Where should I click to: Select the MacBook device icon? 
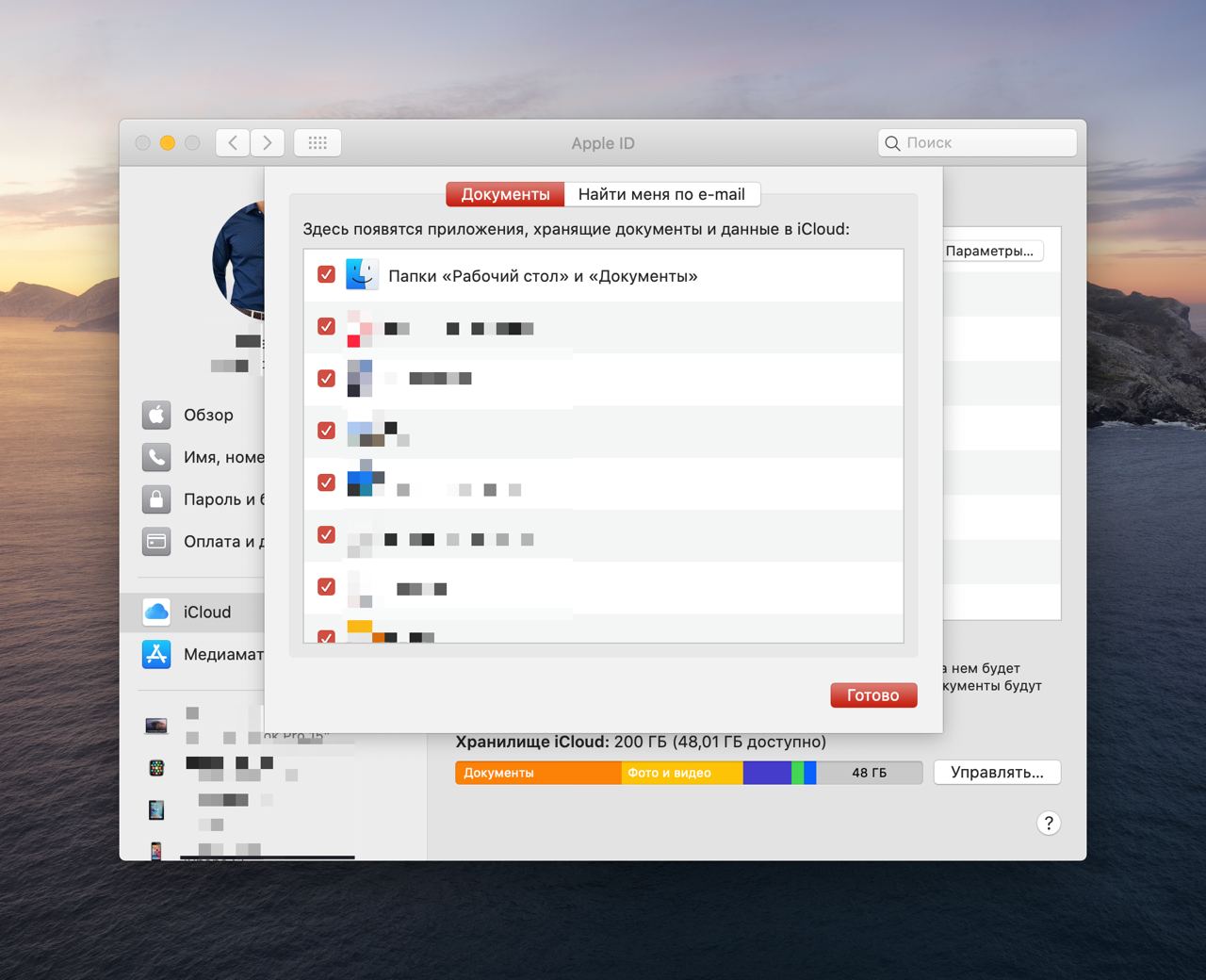[x=156, y=726]
